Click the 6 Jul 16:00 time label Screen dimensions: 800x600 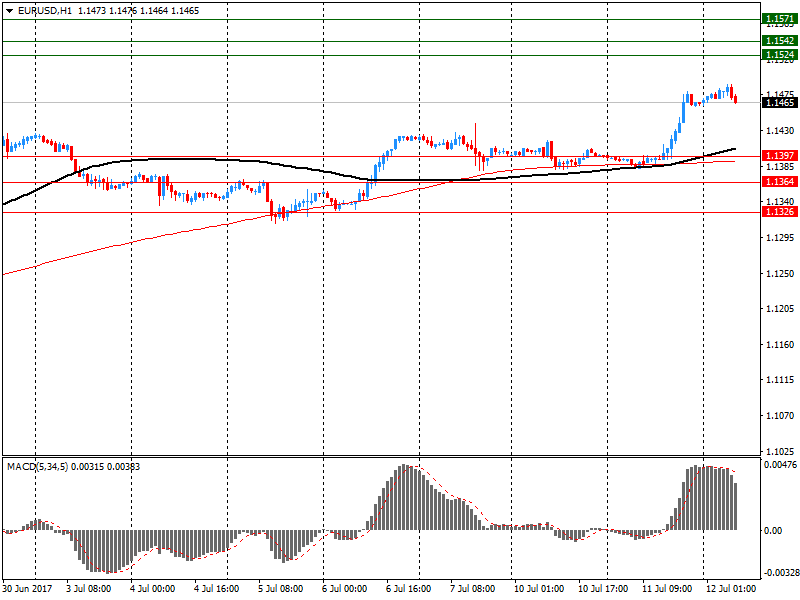coord(408,589)
